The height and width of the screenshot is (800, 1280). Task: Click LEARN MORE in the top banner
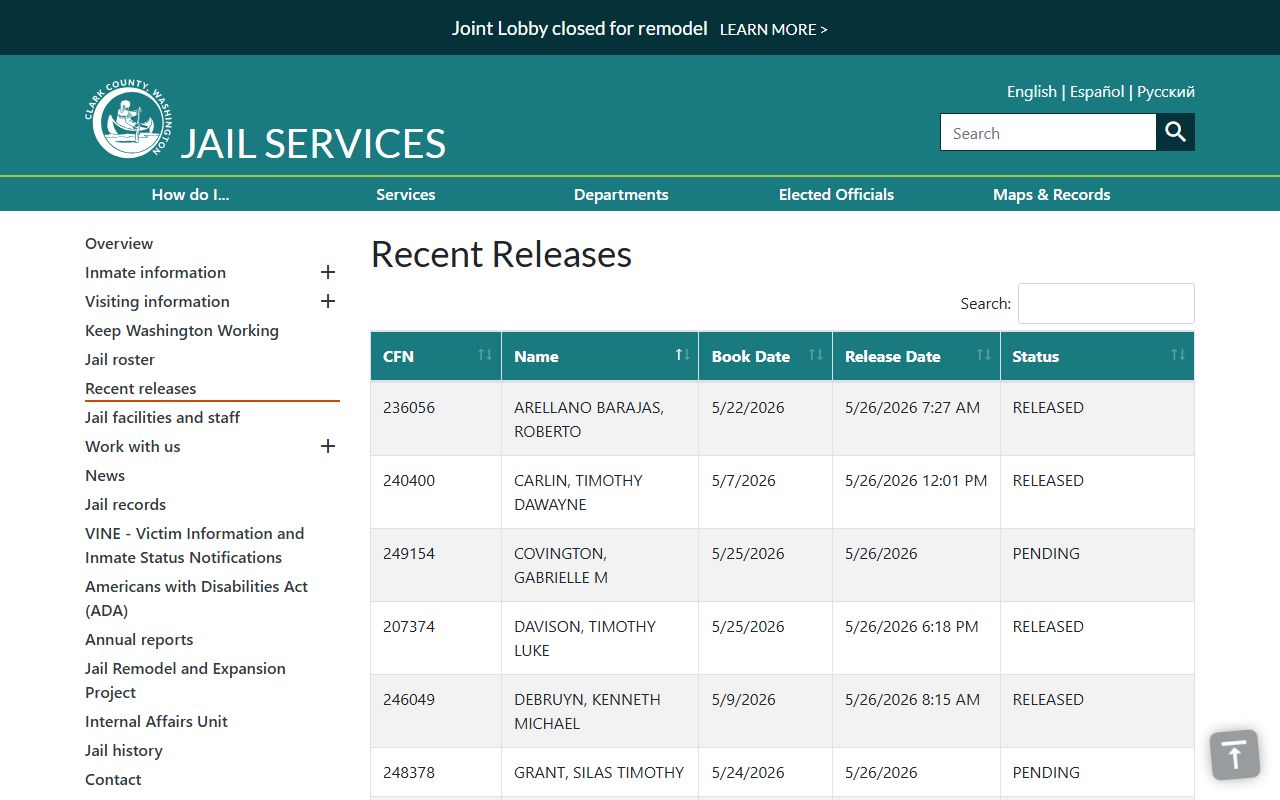pos(773,29)
